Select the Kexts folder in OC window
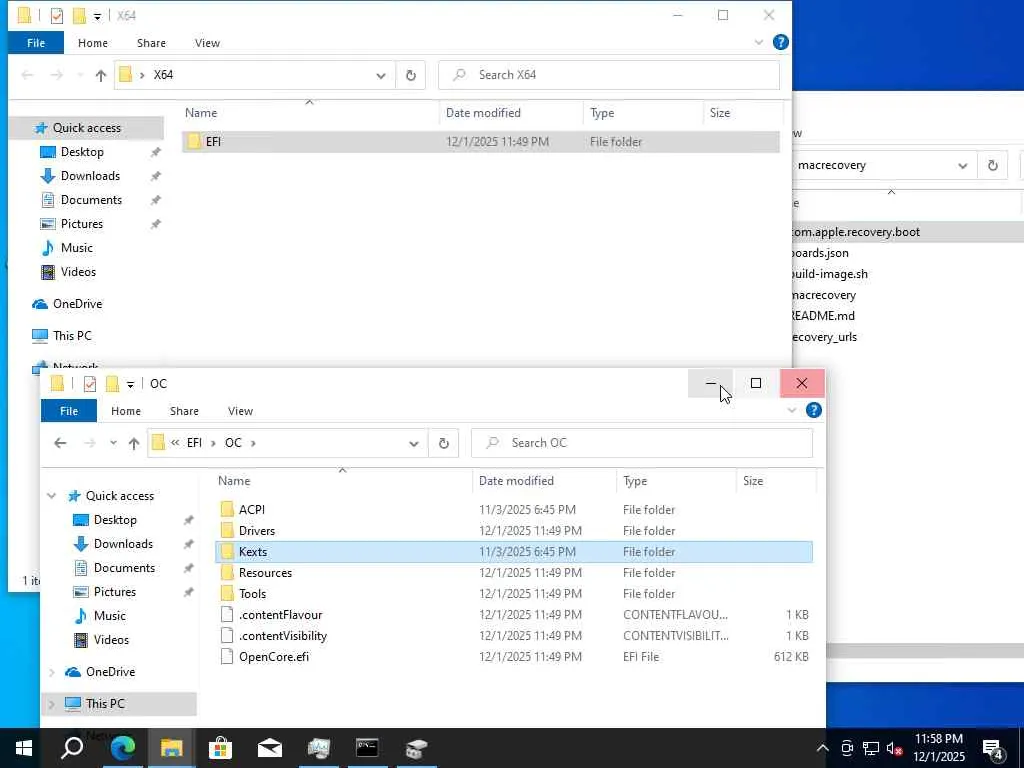 click(x=514, y=552)
